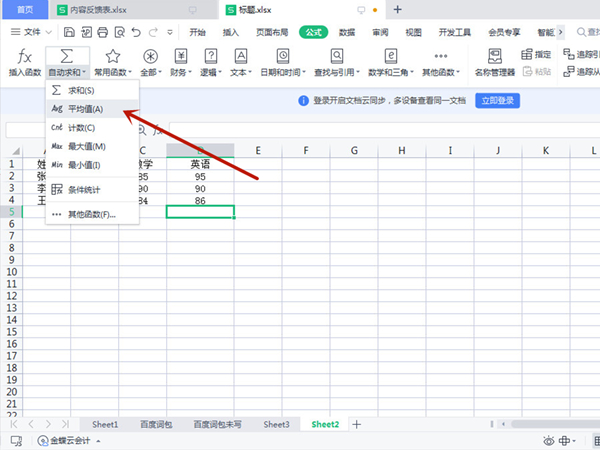600x450 pixels.
Task: Expand the AutoSum dropdown arrow
Action: coord(87,72)
